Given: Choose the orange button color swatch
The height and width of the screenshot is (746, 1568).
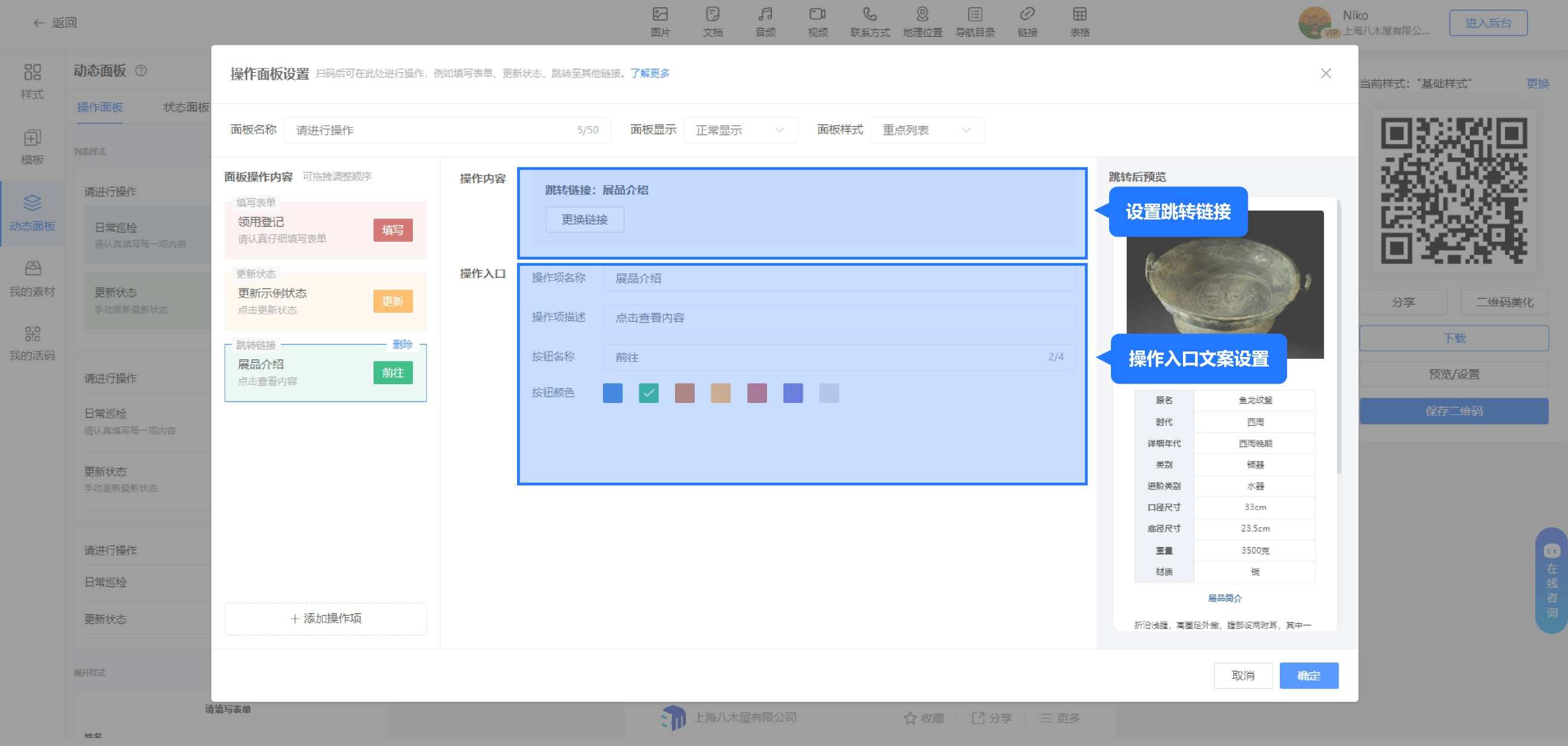Looking at the screenshot, I should pyautogui.click(x=720, y=393).
